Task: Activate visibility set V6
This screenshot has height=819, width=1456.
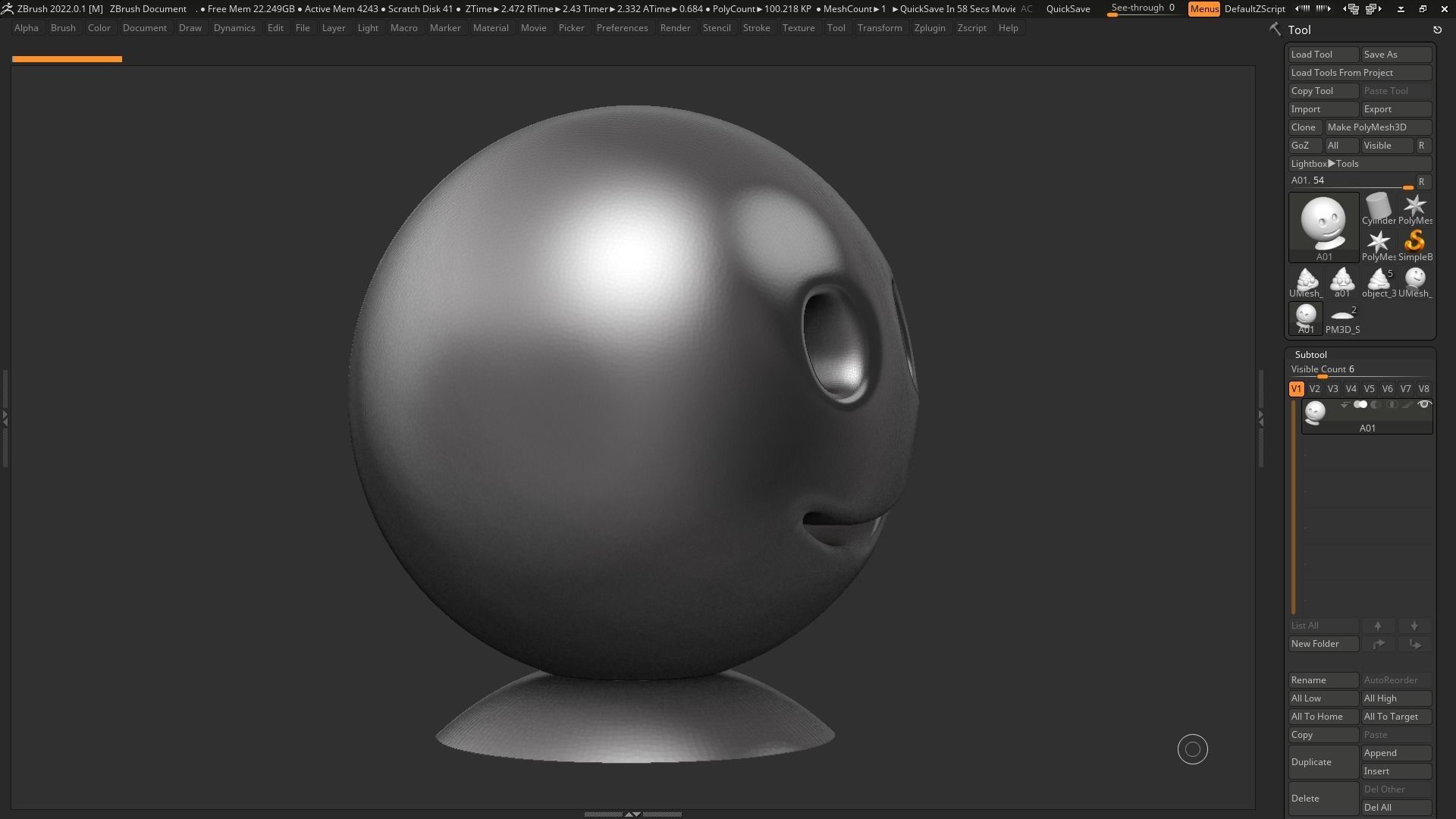Action: (1387, 389)
